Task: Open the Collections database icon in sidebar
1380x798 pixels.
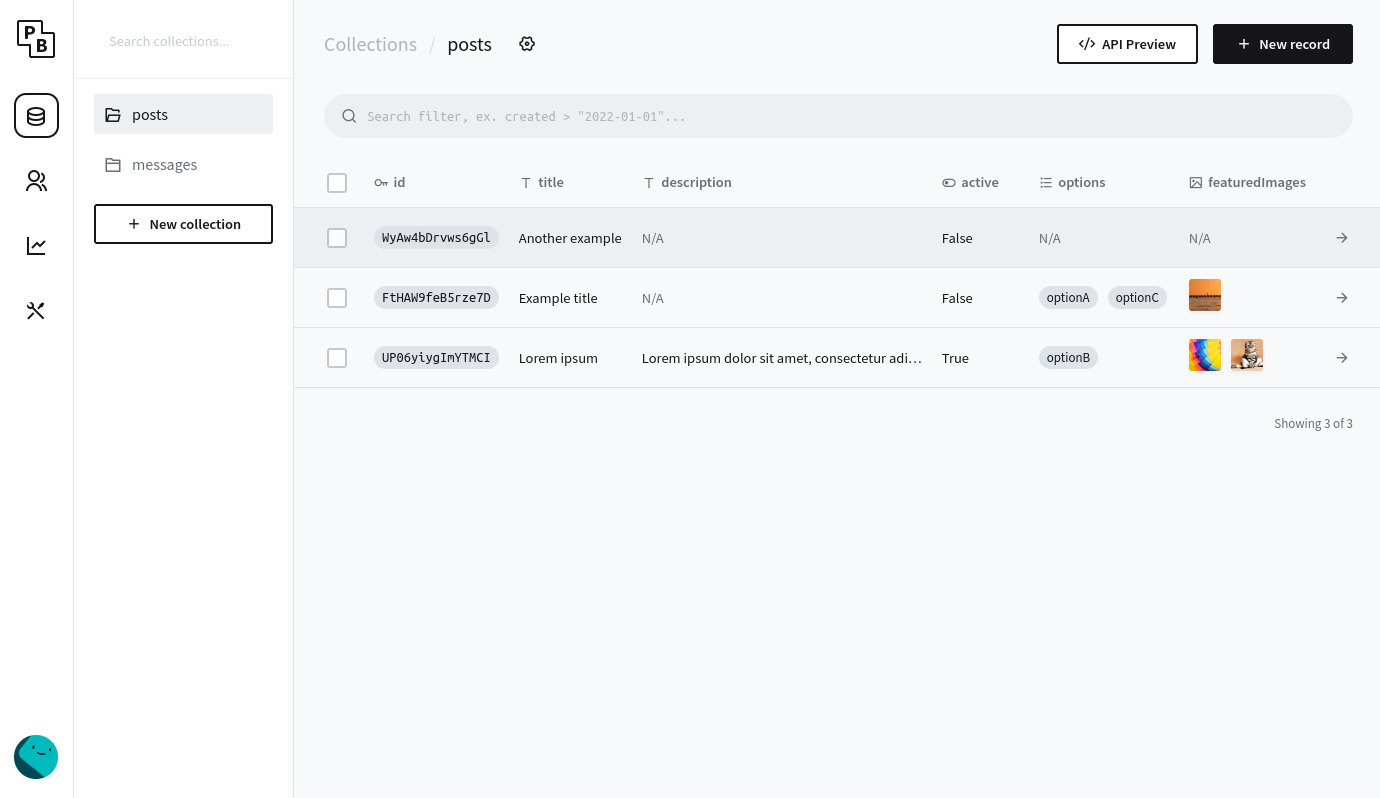Action: 36,116
